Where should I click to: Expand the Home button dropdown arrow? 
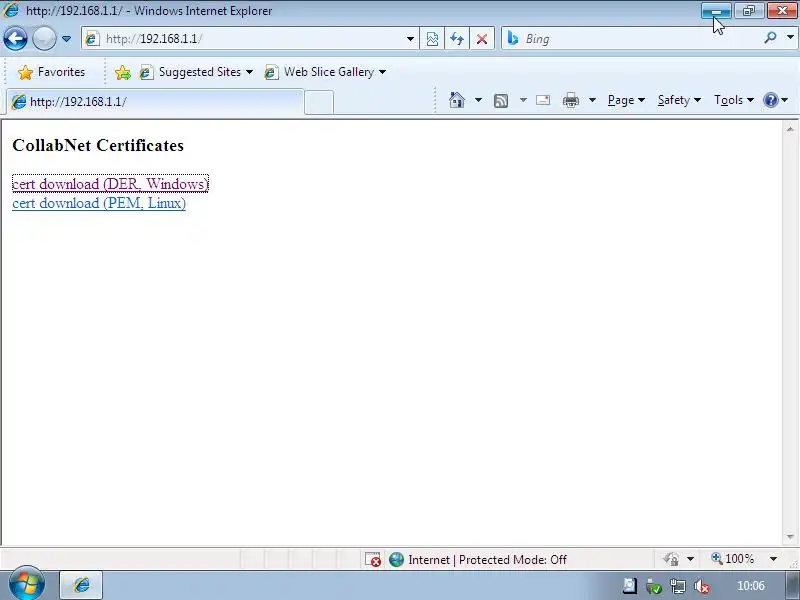click(x=478, y=100)
